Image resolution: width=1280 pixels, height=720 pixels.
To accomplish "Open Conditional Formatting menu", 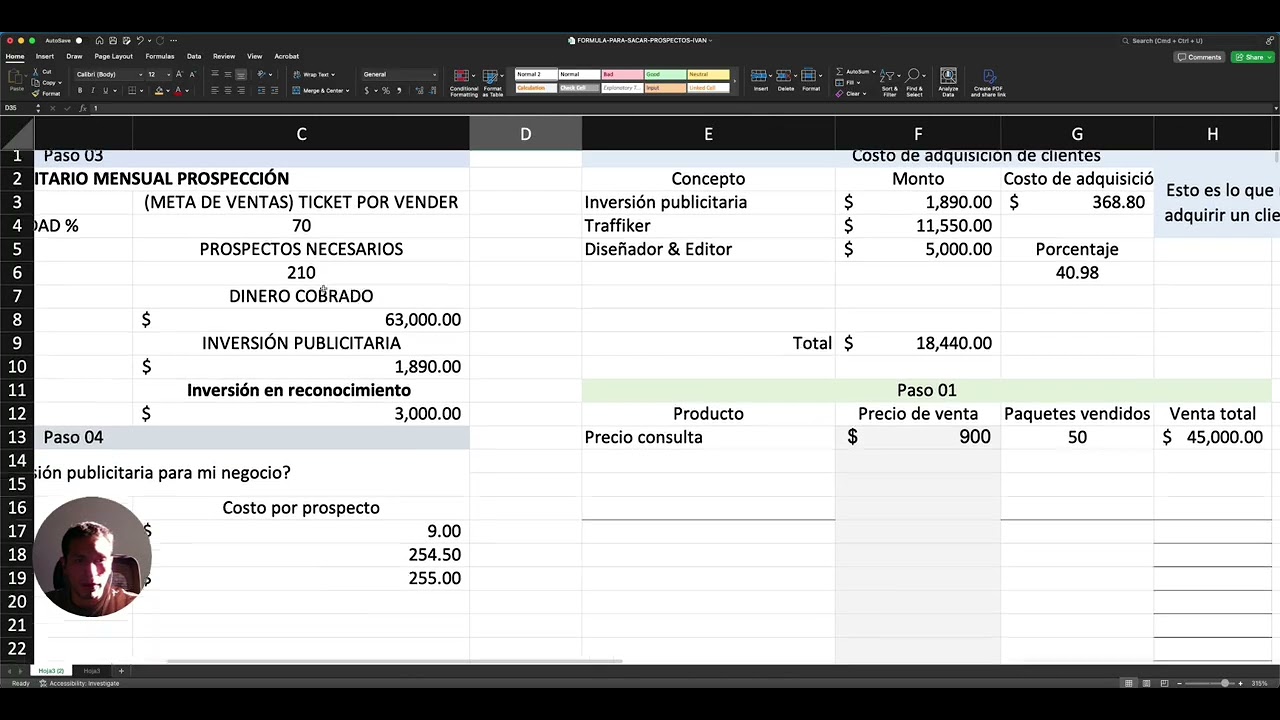I will point(464,83).
